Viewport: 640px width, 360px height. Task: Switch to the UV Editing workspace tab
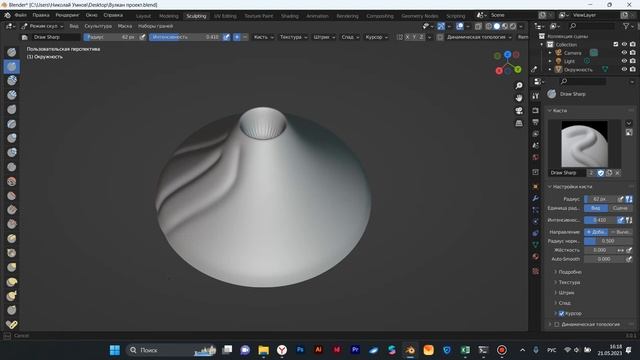(x=225, y=16)
